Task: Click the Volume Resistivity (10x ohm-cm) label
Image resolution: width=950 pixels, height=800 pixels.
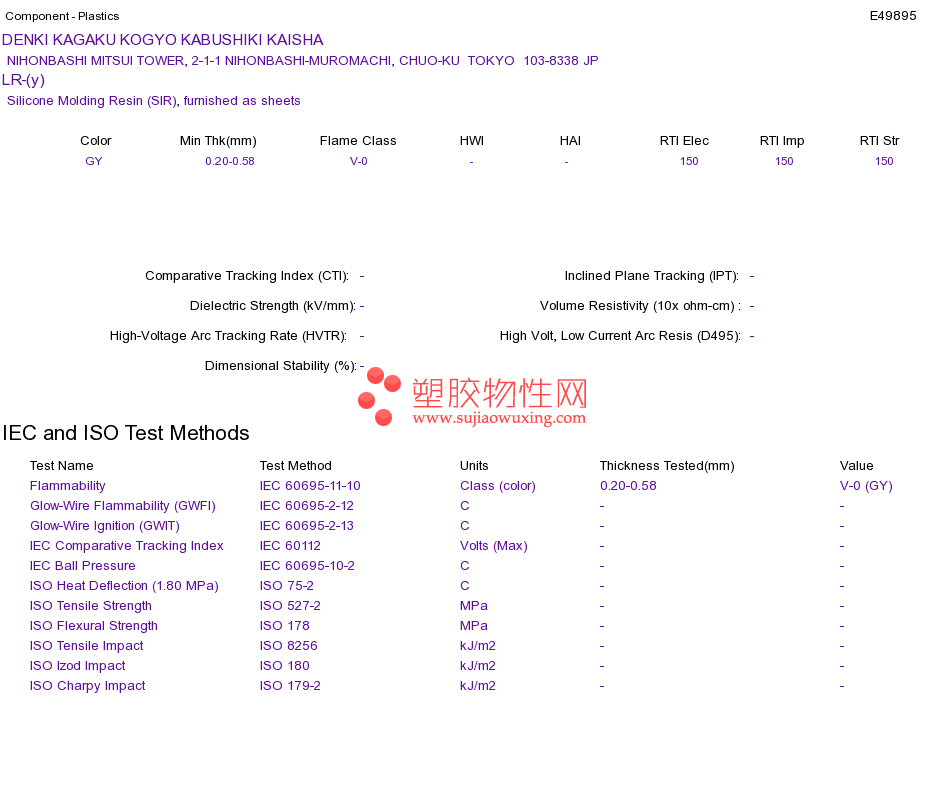Action: 640,305
